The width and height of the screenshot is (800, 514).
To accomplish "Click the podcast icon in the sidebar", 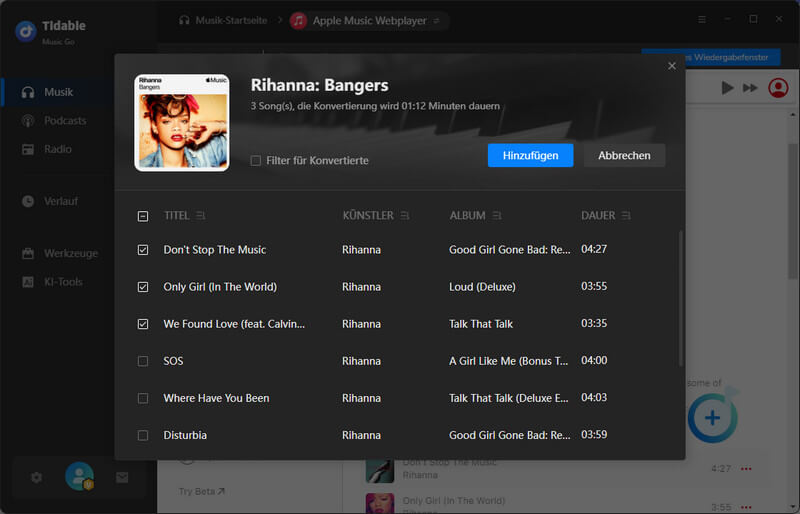I will coord(28,121).
